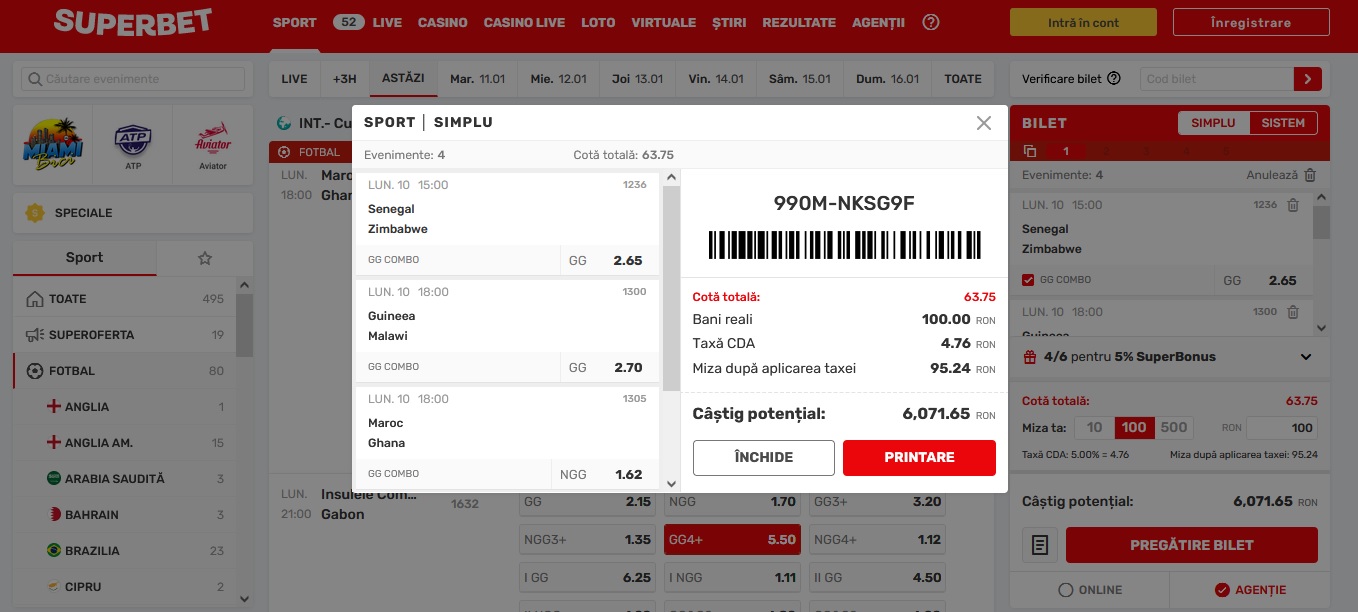Click the ÎNCHIDE button
This screenshot has width=1358, height=612.
(763, 457)
